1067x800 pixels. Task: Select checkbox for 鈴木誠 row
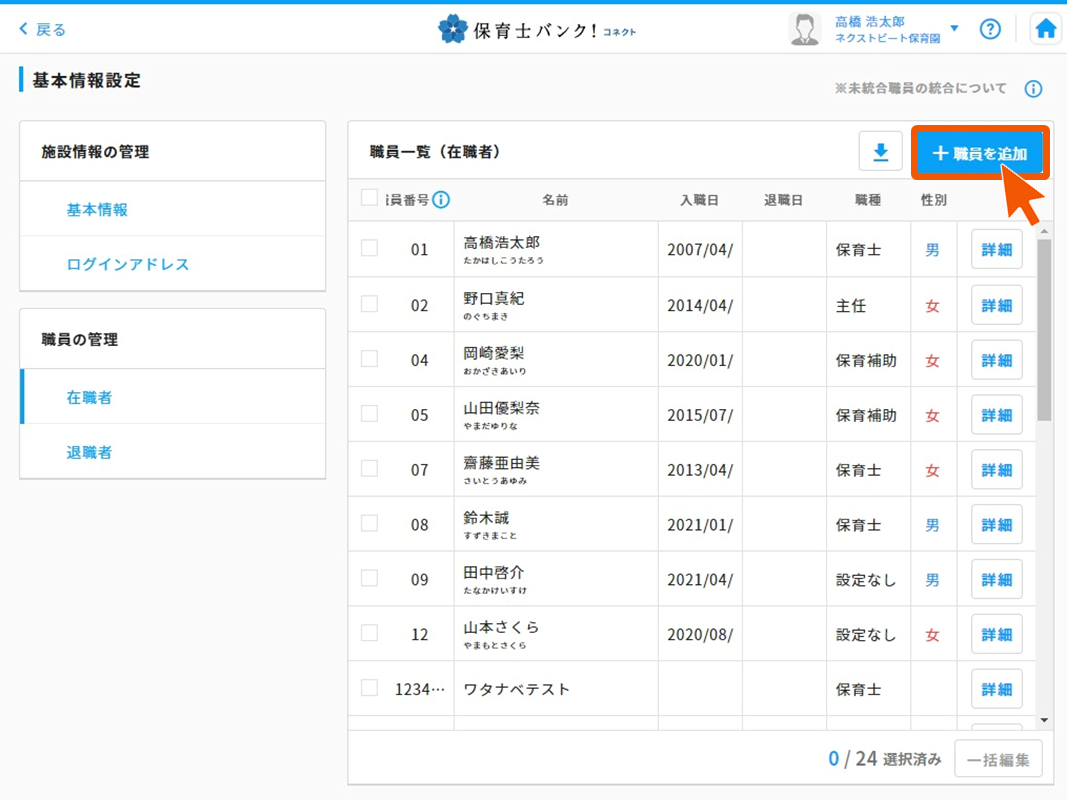(x=369, y=523)
